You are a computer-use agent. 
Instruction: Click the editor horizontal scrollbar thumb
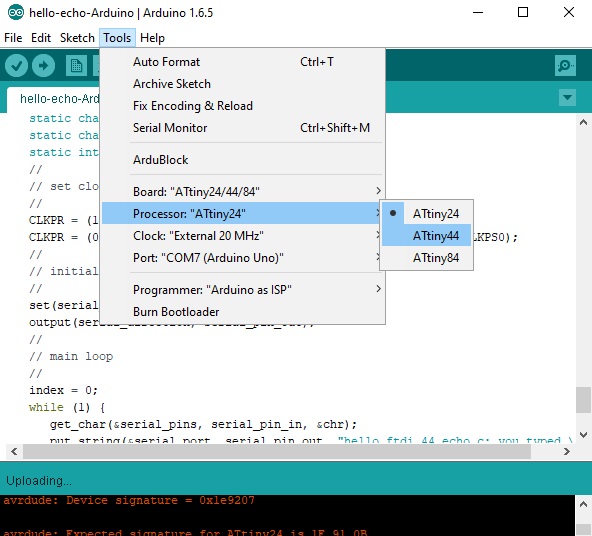(277, 451)
